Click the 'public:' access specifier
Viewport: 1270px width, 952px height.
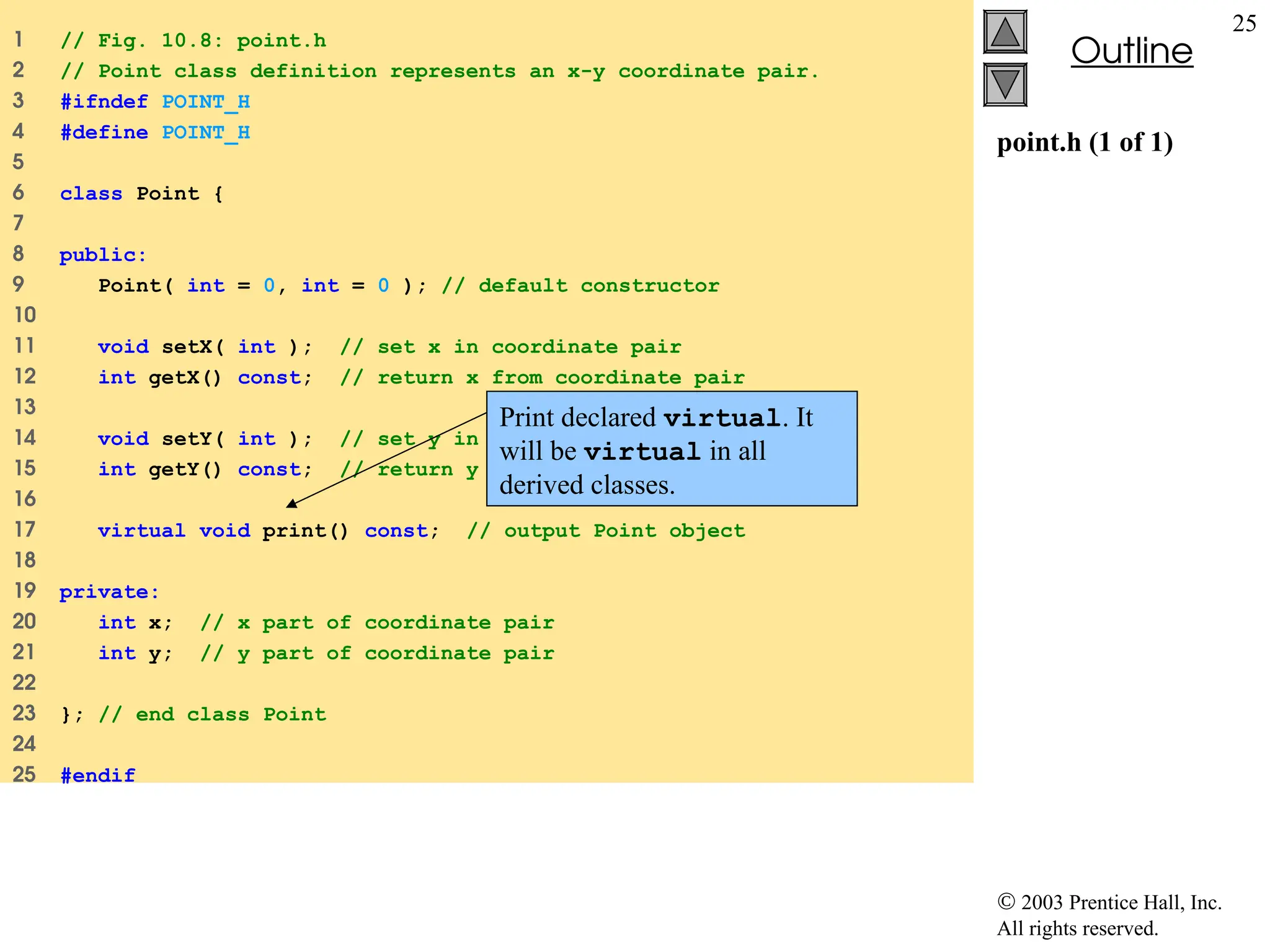[103, 255]
